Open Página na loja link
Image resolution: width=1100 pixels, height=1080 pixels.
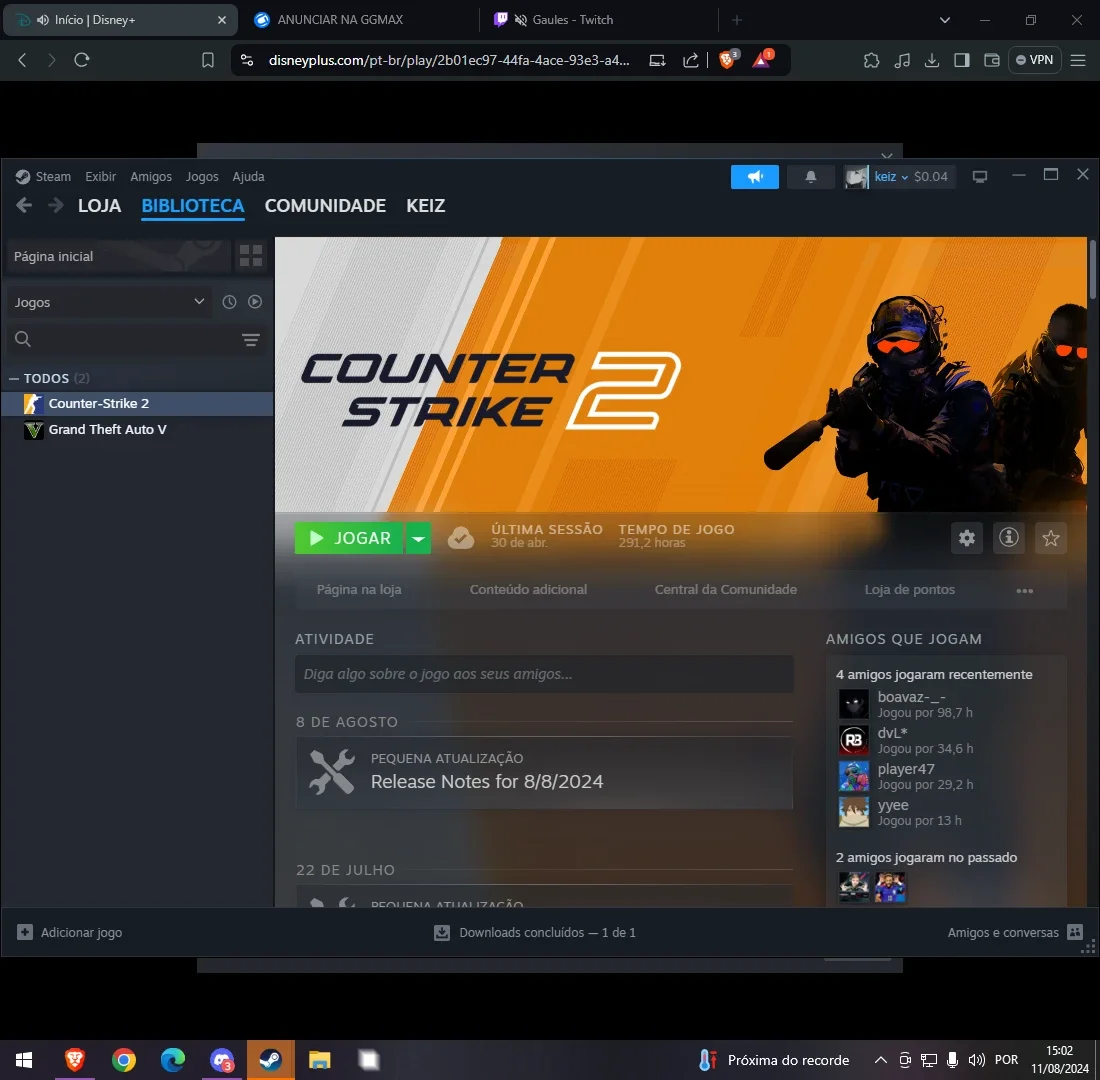[359, 590]
